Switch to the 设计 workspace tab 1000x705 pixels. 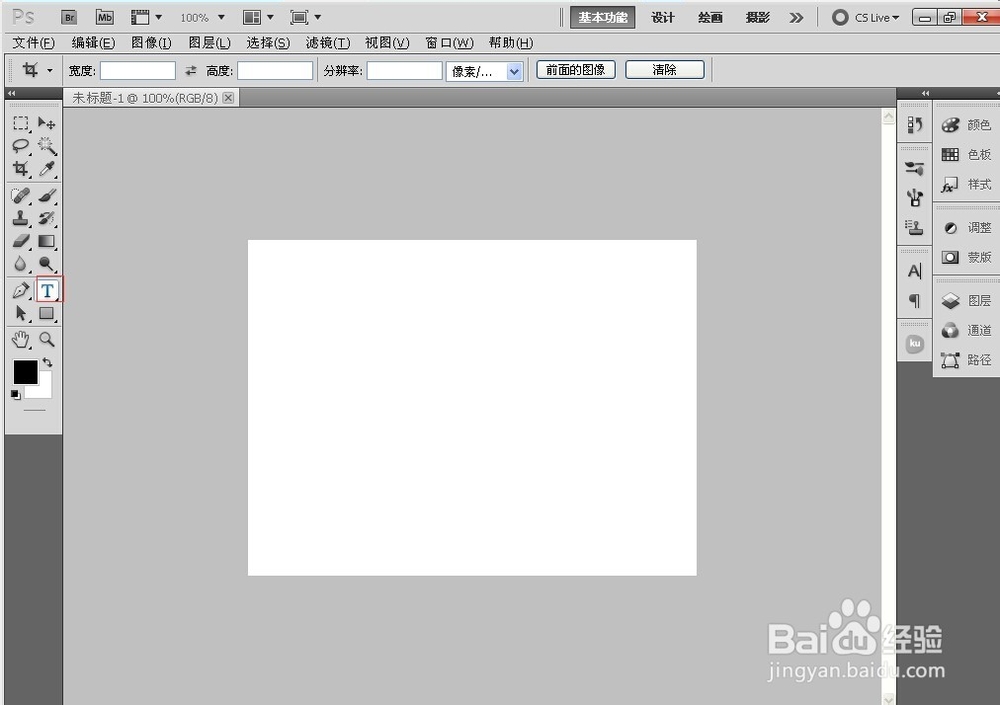click(x=662, y=17)
